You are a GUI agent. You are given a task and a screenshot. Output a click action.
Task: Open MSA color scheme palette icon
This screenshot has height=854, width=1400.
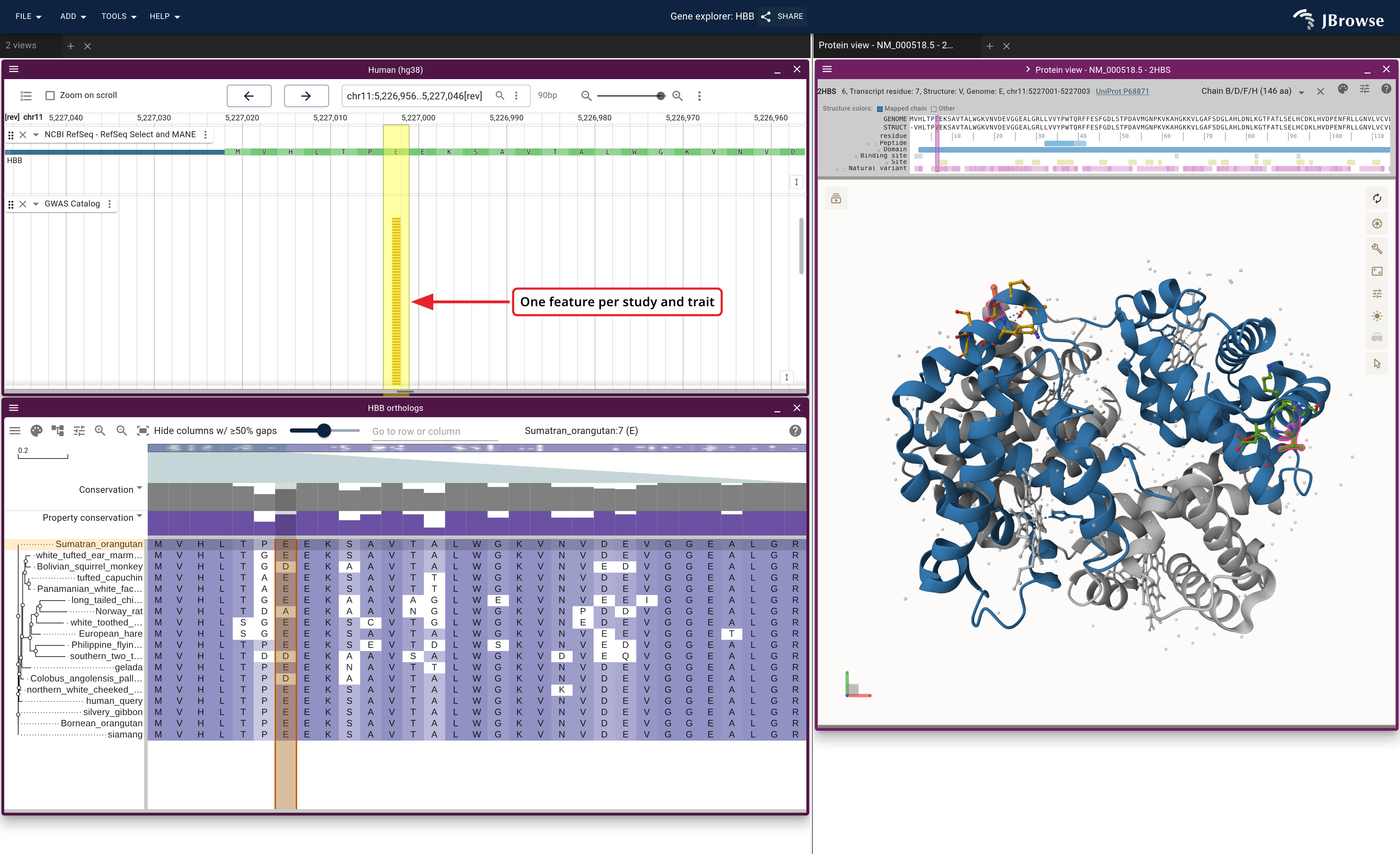click(x=36, y=431)
